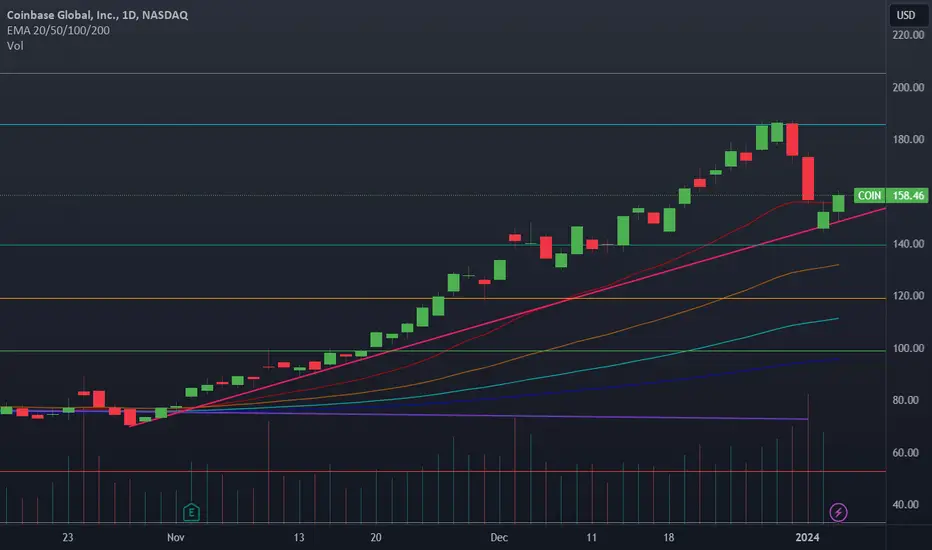Click the '11' date axis label
Viewport: 932px width, 550px height.
pyautogui.click(x=591, y=538)
